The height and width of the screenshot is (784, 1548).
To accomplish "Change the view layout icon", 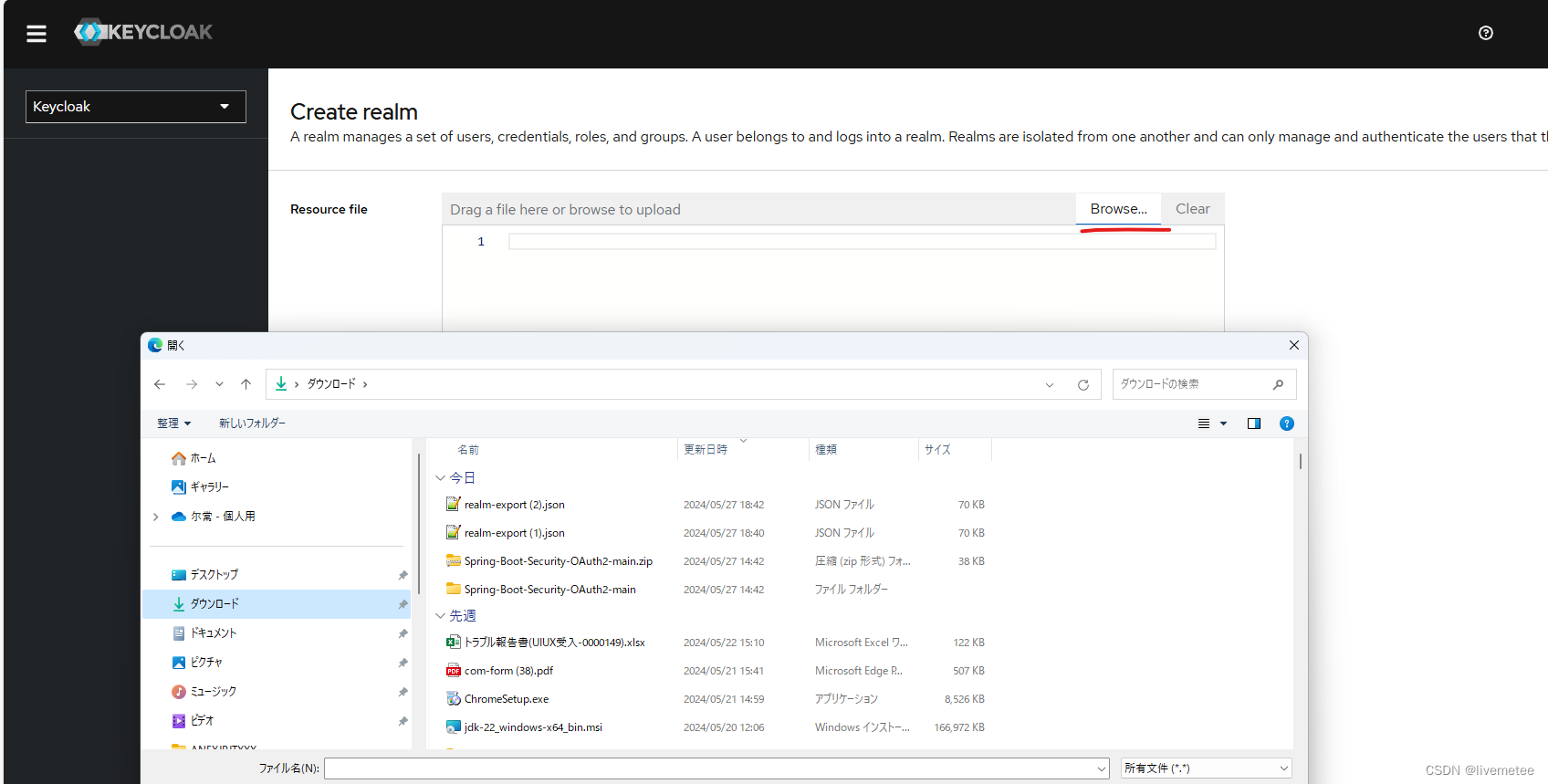I will point(1204,423).
